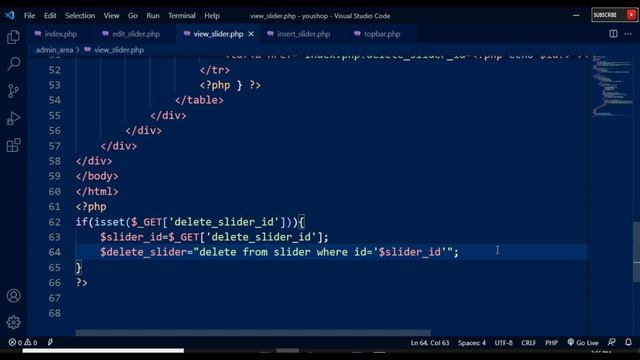Open the feedback status bar icon
Screen dimensions: 640x360
pos(611,342)
